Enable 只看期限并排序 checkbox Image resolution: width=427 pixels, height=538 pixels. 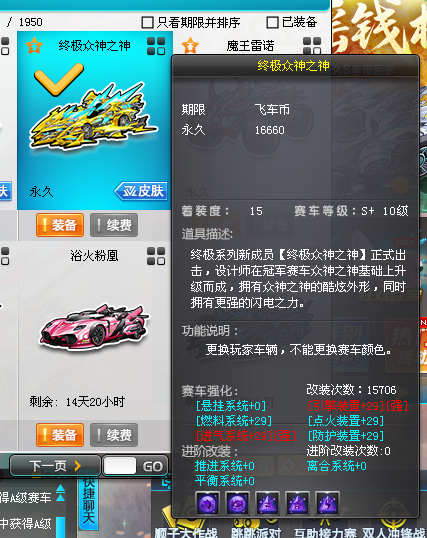[148, 23]
